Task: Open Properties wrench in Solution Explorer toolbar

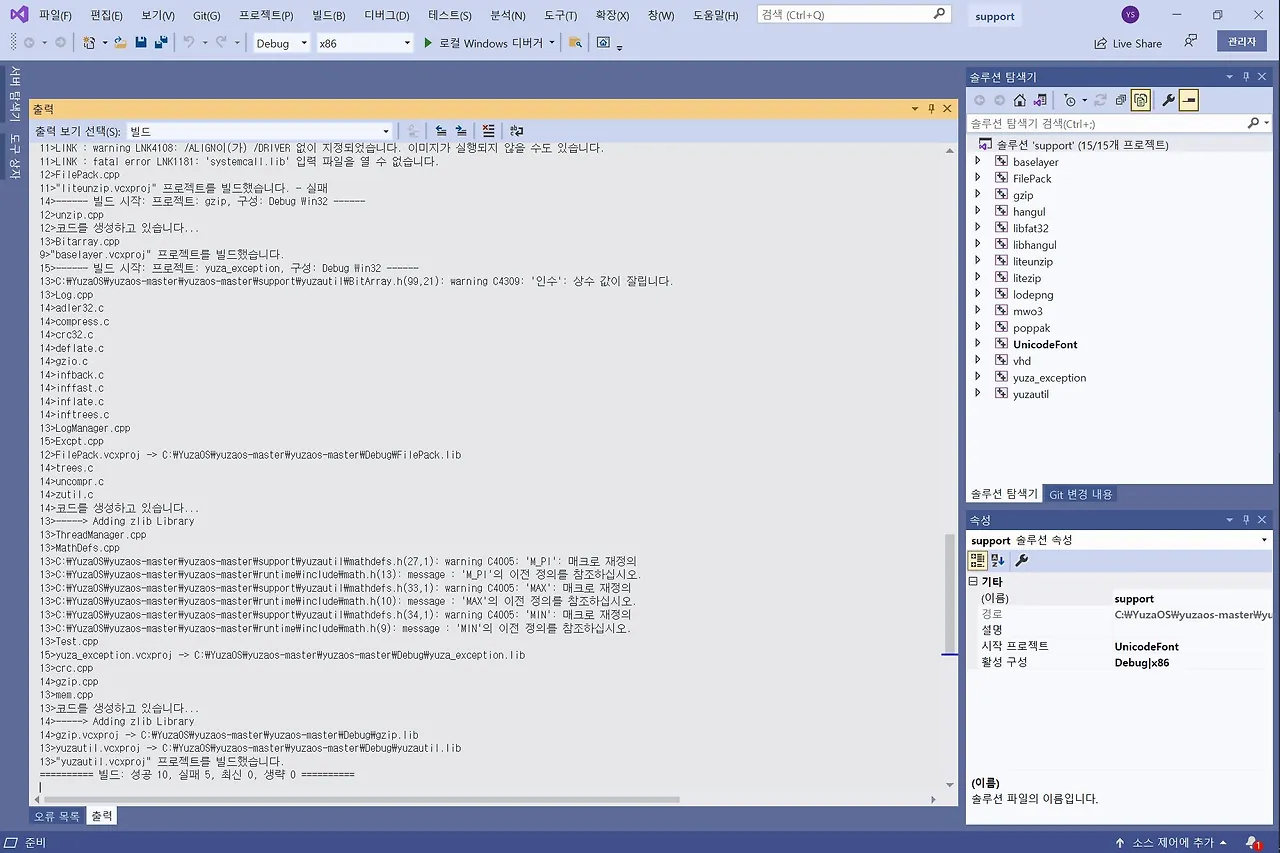Action: point(1167,100)
